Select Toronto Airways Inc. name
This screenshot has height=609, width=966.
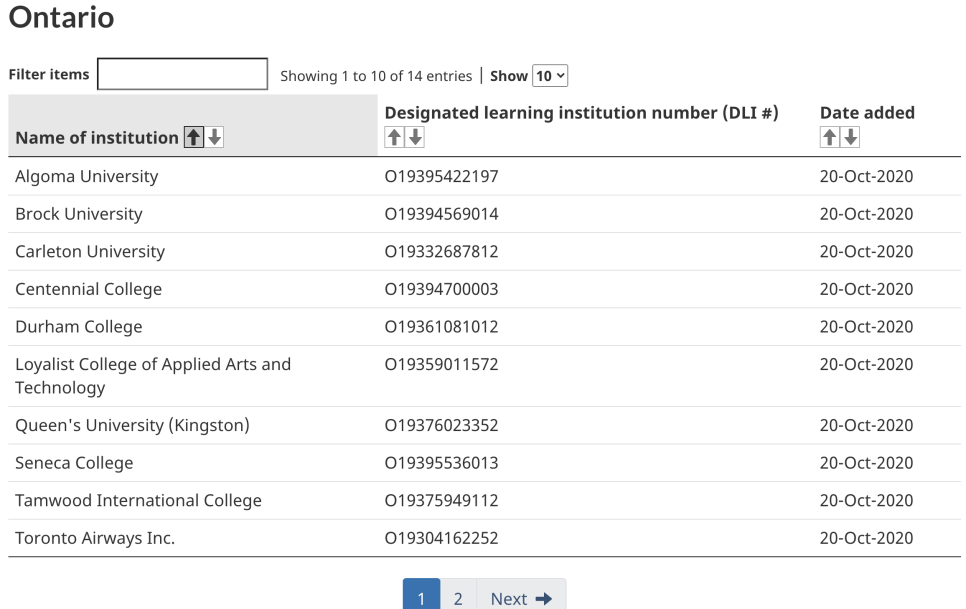point(95,538)
